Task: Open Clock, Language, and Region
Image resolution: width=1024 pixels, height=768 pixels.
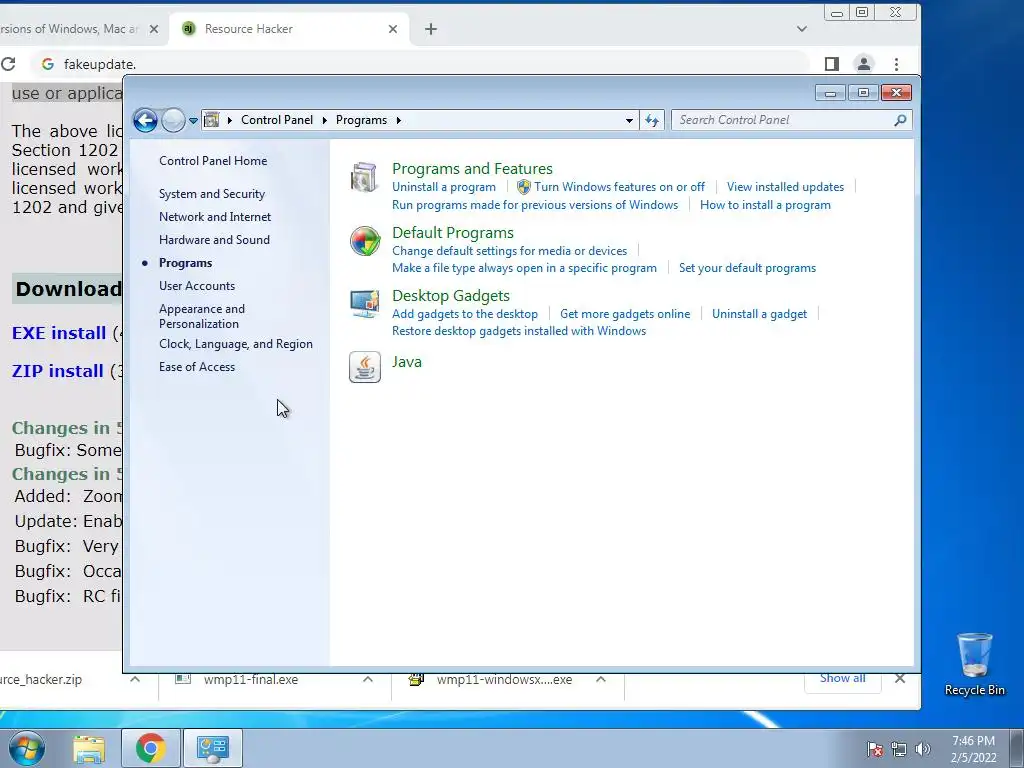Action: pos(236,344)
